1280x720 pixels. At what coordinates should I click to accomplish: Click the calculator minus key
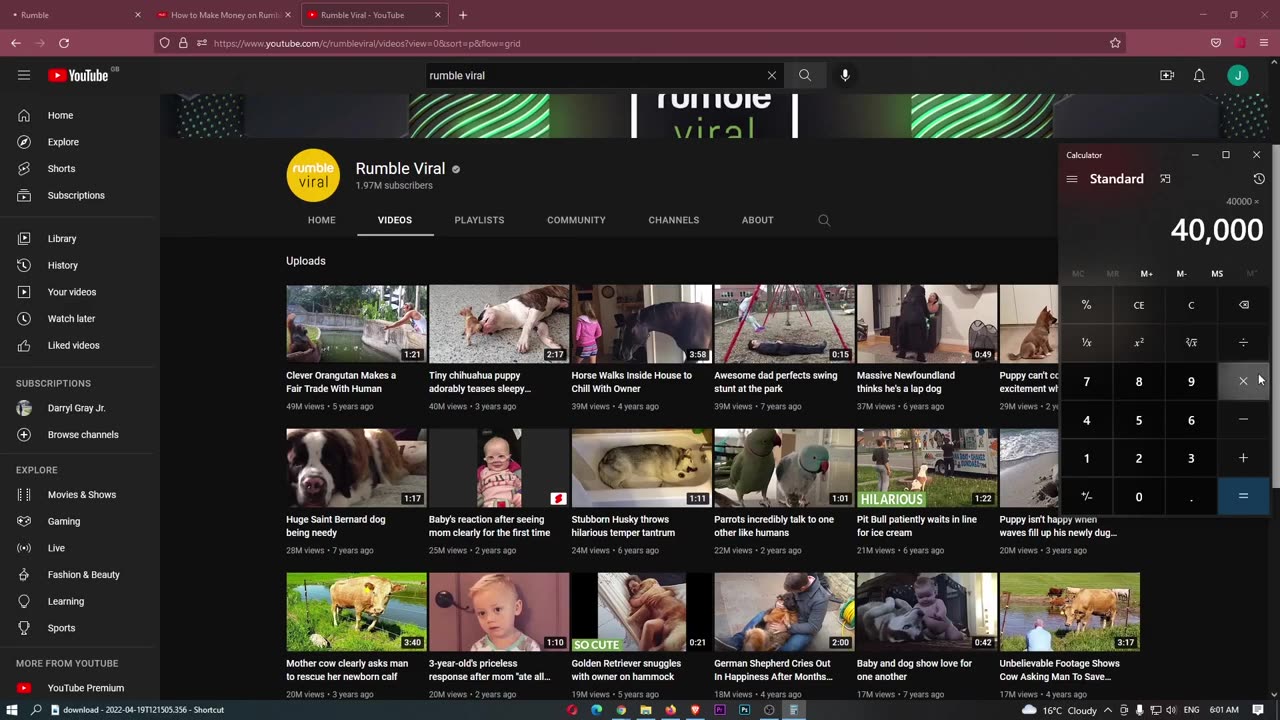coord(1243,420)
